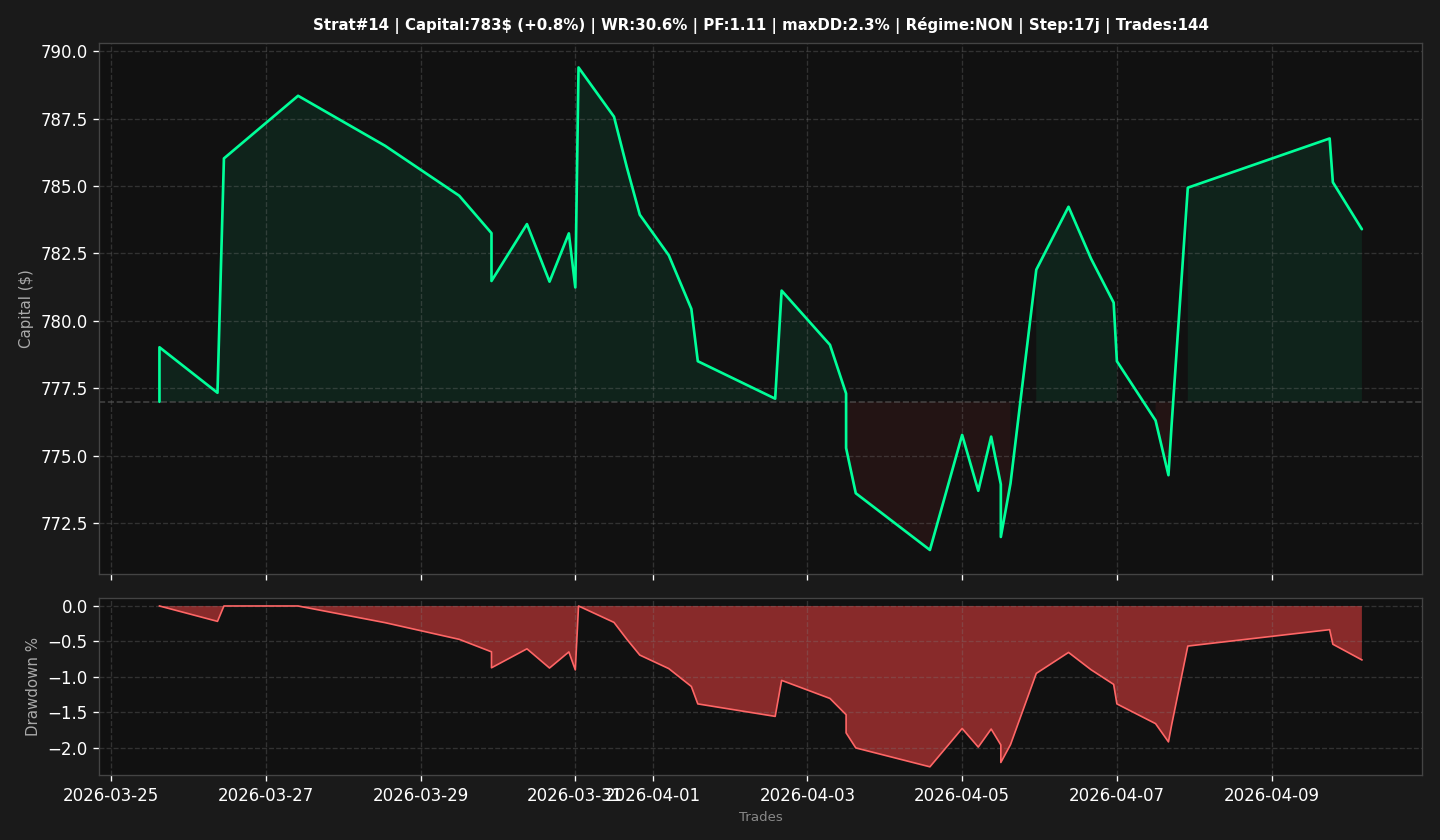1440x840 pixels.
Task: Click the -2.0 drawdown tick label
Action: click(x=70, y=749)
